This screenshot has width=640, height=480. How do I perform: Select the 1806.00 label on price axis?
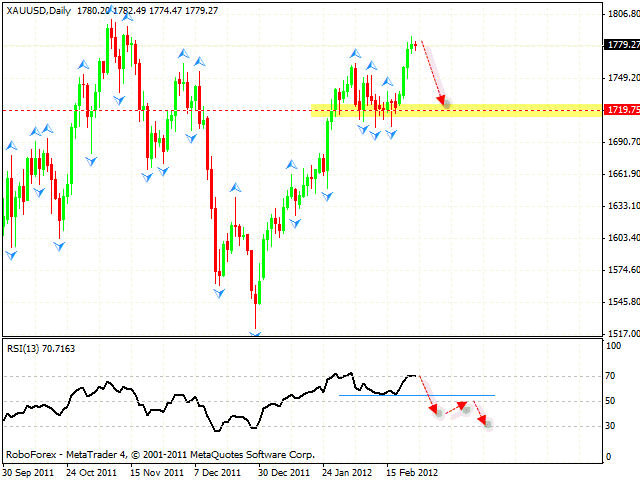point(622,14)
